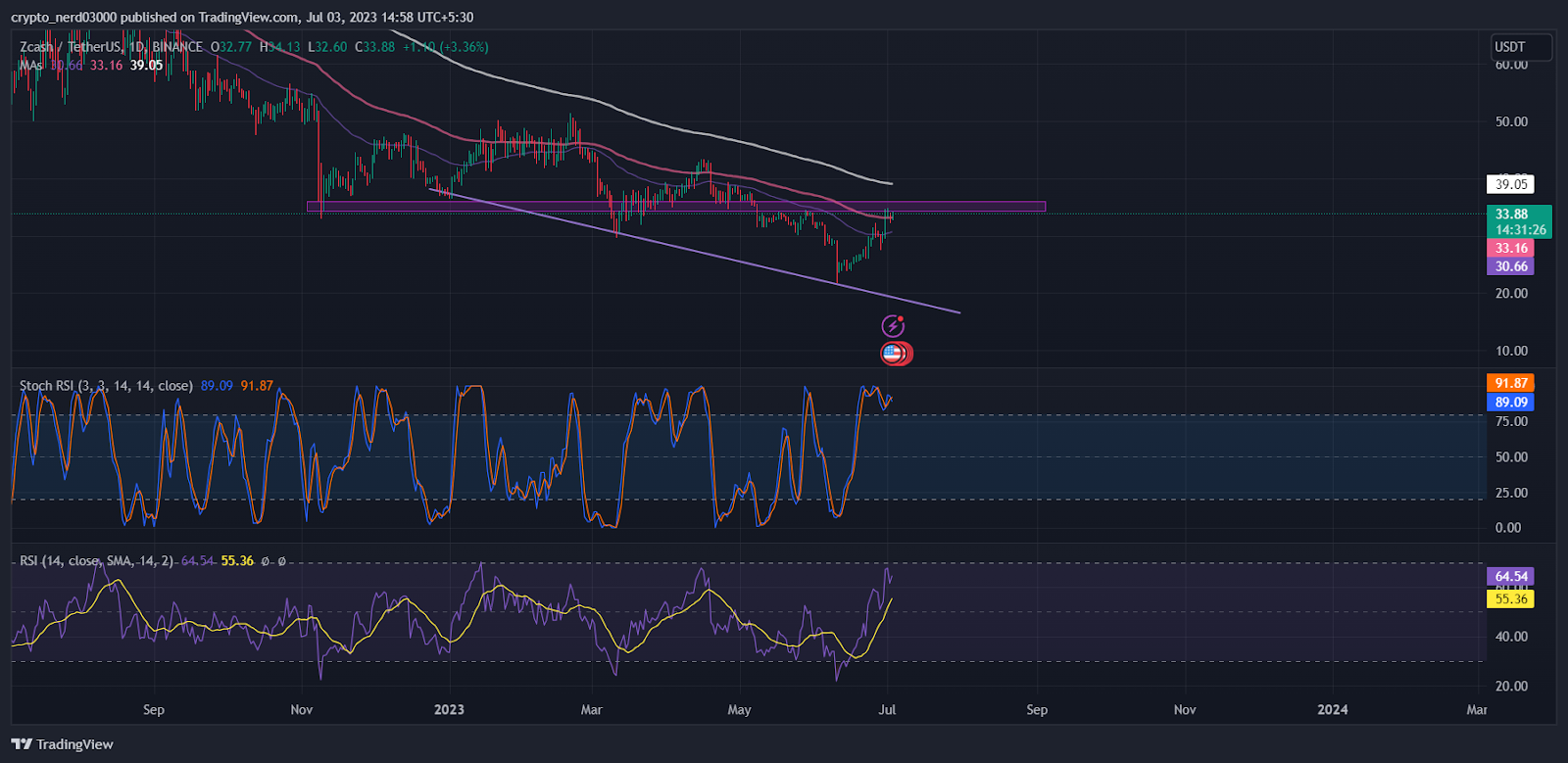Click the orange 91.87 Stoch RSI label

(1510, 383)
